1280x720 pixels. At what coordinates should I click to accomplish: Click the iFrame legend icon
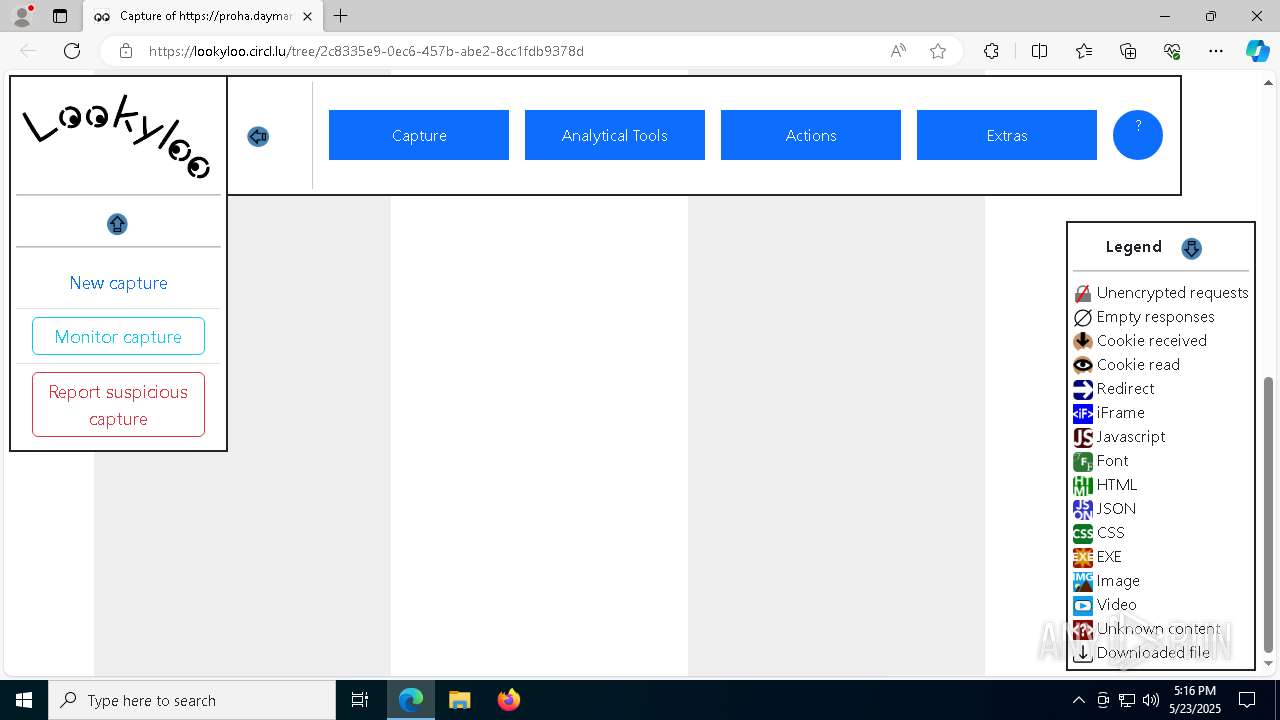[x=1083, y=413]
